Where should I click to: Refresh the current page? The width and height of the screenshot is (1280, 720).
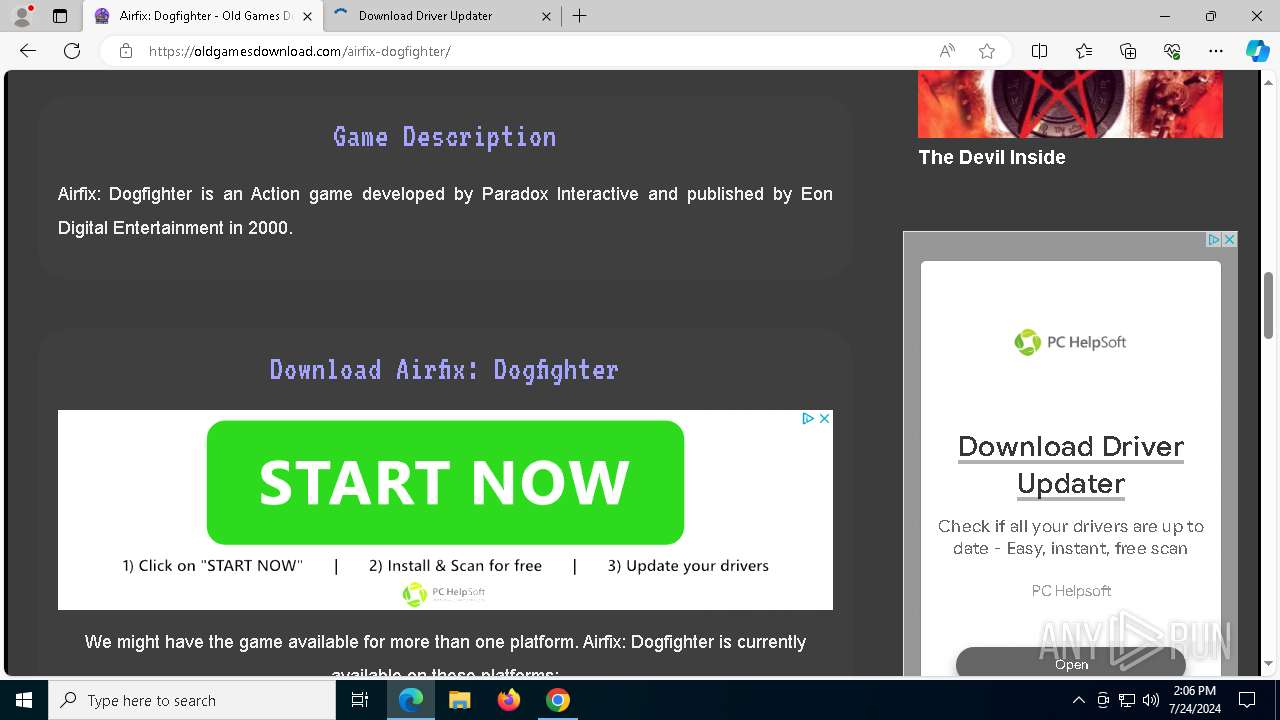click(x=72, y=51)
